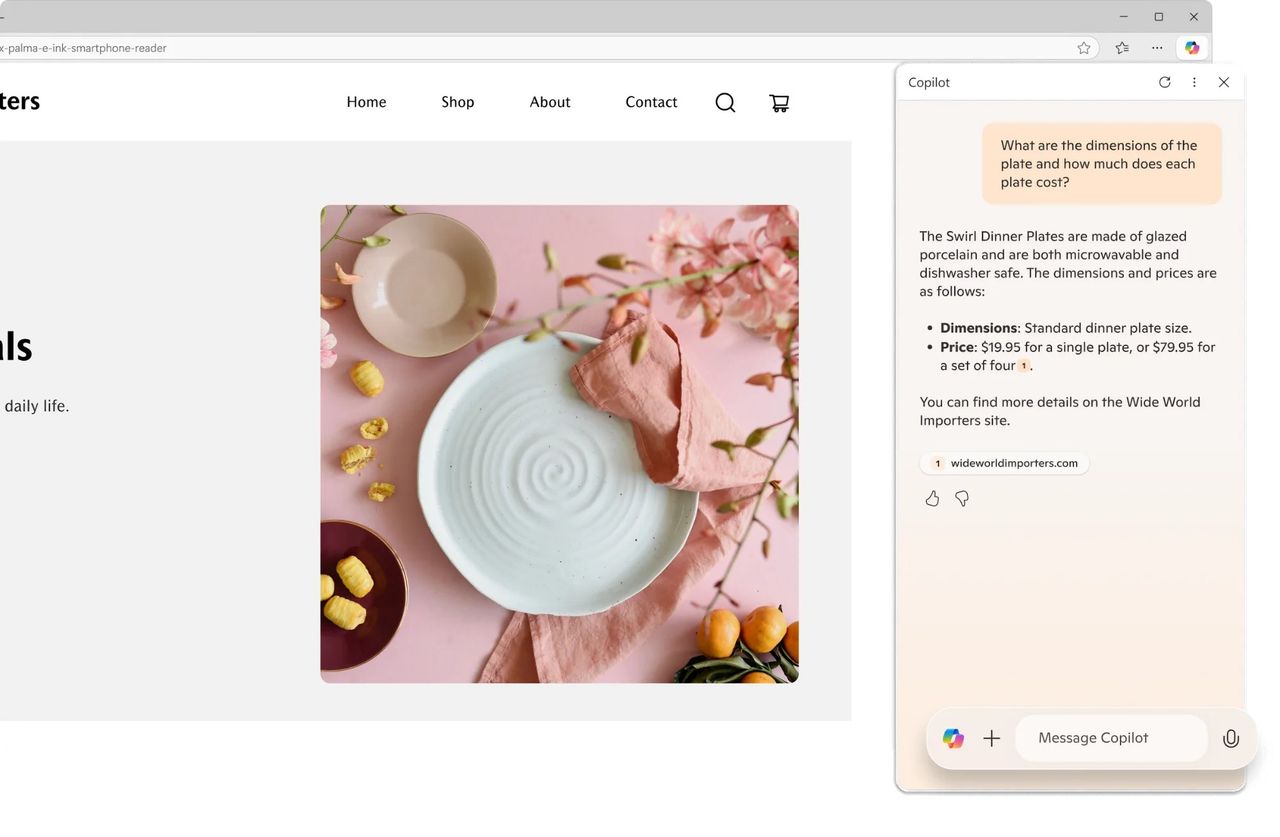Screen dimensions: 1280x837
Task: Click the Copilot logo beside message box
Action: [x=953, y=739]
